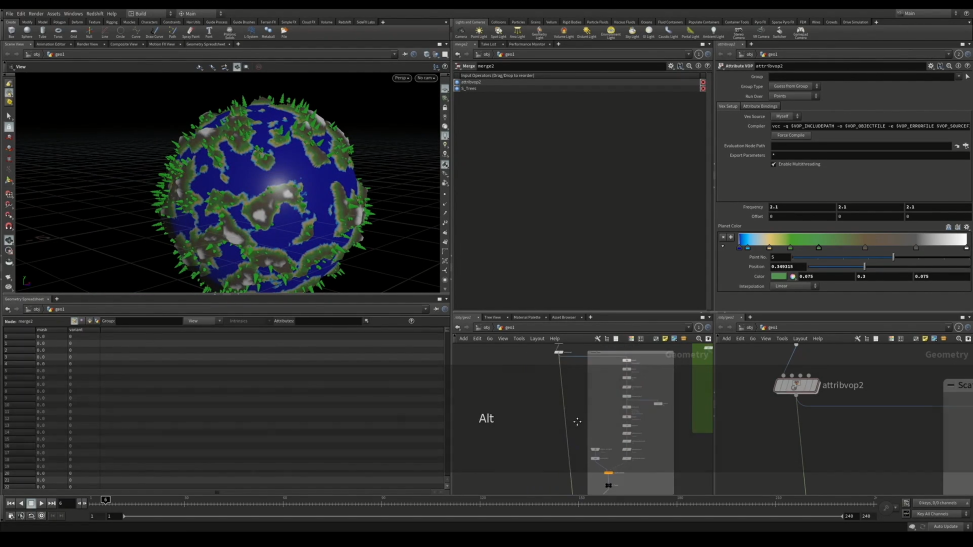The image size is (973, 547).
Task: Open the Render menu
Action: pyautogui.click(x=36, y=13)
